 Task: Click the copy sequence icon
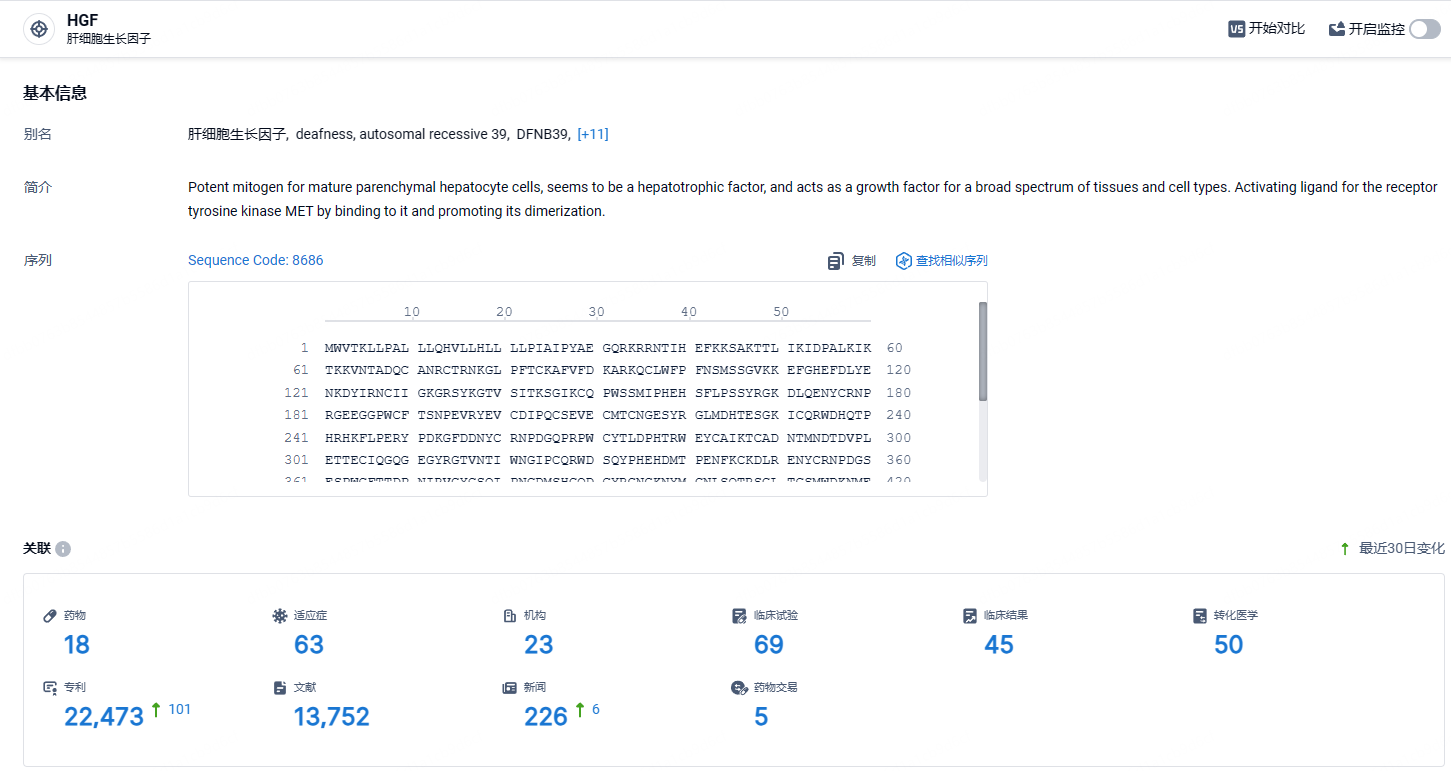point(836,261)
